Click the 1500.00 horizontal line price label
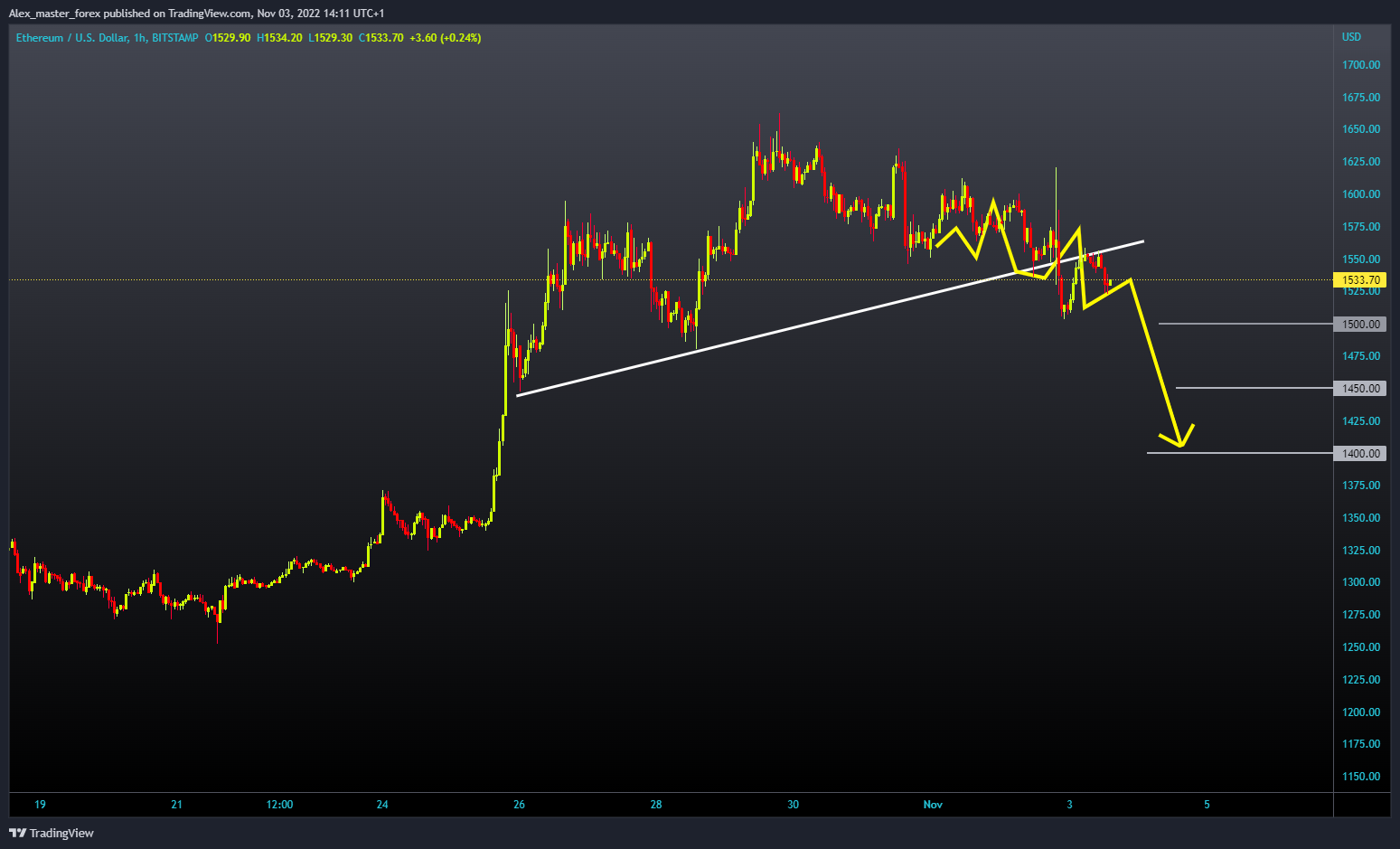 (1360, 324)
